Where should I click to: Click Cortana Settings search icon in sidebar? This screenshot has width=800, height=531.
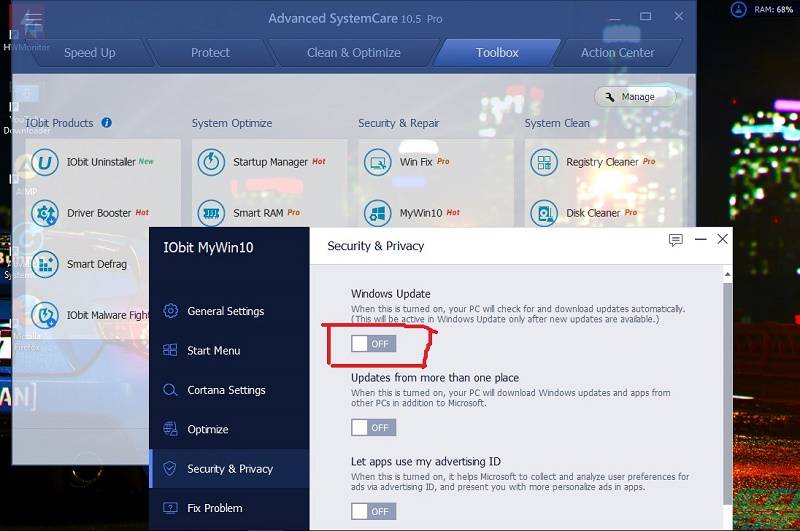point(170,390)
